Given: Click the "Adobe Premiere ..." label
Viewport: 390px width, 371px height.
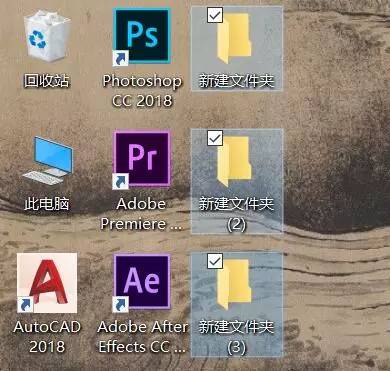Looking at the screenshot, I should pos(141,213).
